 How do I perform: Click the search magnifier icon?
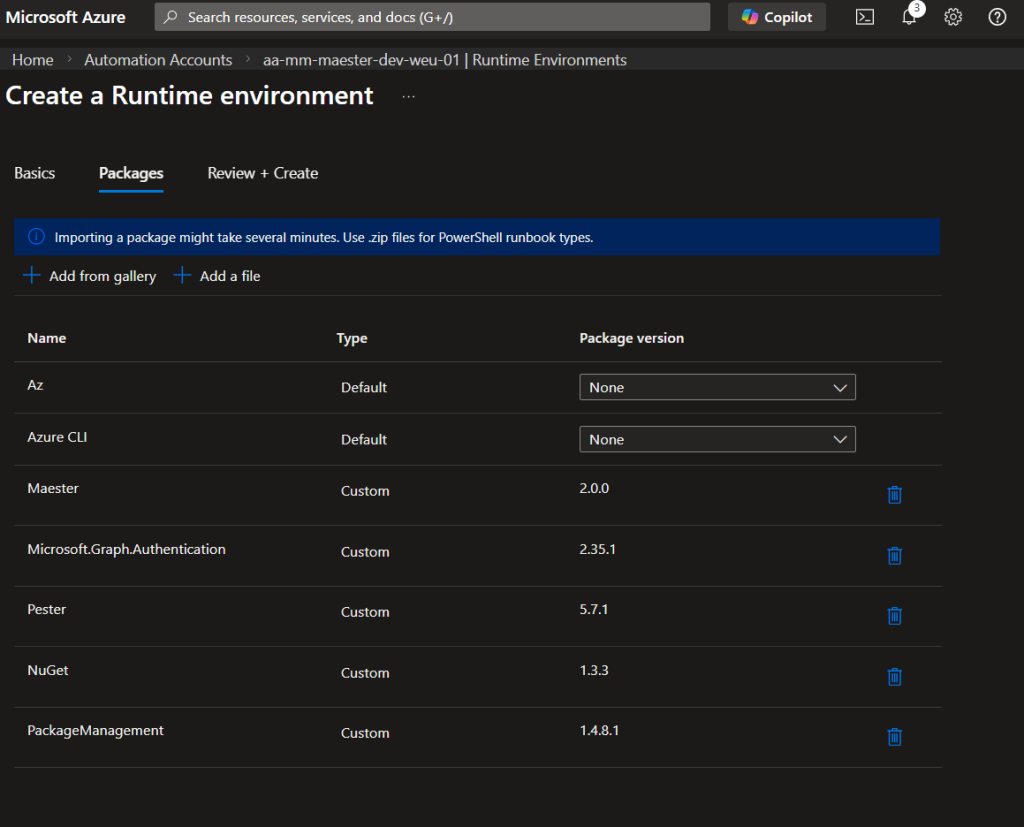click(x=170, y=17)
